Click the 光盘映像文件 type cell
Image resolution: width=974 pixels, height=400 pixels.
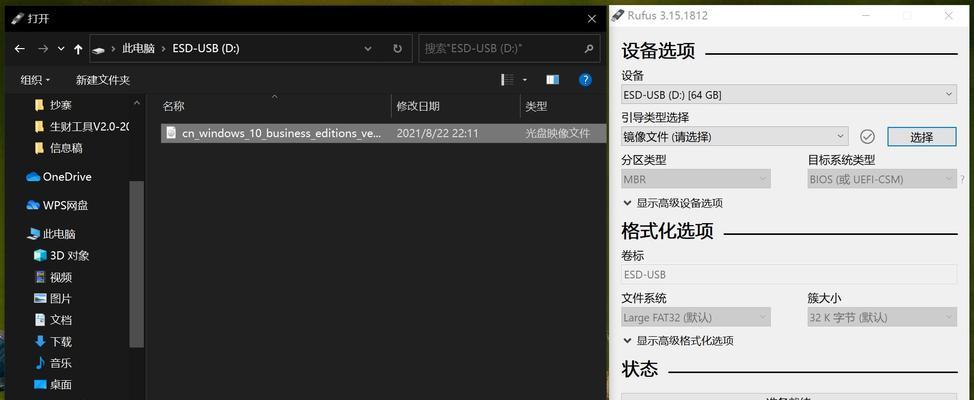pyautogui.click(x=558, y=133)
